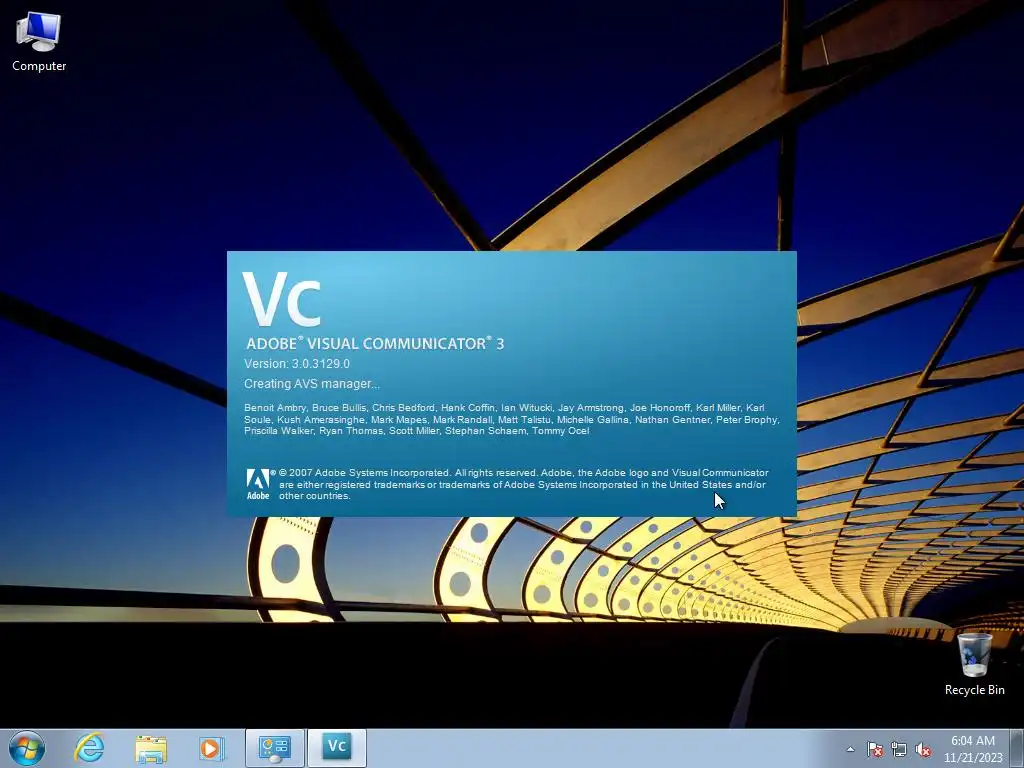Click the Windows Start orb
Image resolution: width=1024 pixels, height=768 pixels.
pos(27,748)
